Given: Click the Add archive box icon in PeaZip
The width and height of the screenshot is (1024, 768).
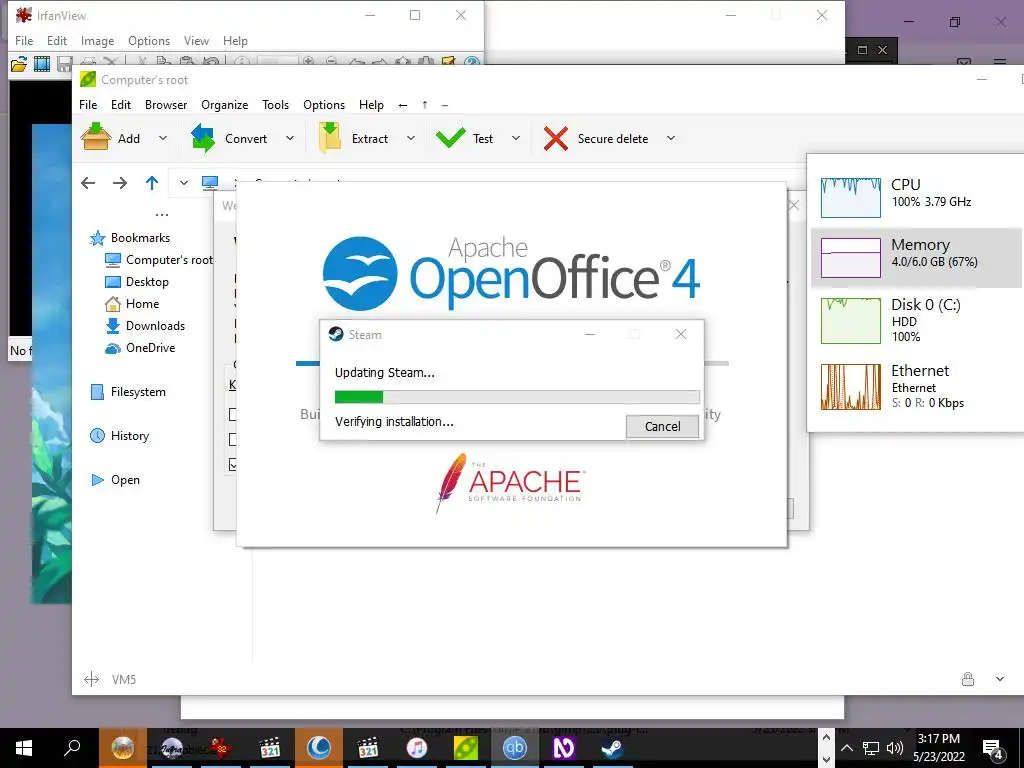Looking at the screenshot, I should tap(95, 137).
